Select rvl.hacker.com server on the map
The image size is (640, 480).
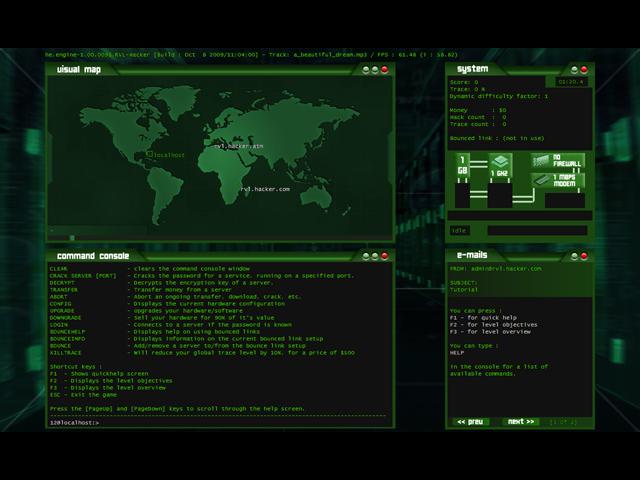pos(265,189)
